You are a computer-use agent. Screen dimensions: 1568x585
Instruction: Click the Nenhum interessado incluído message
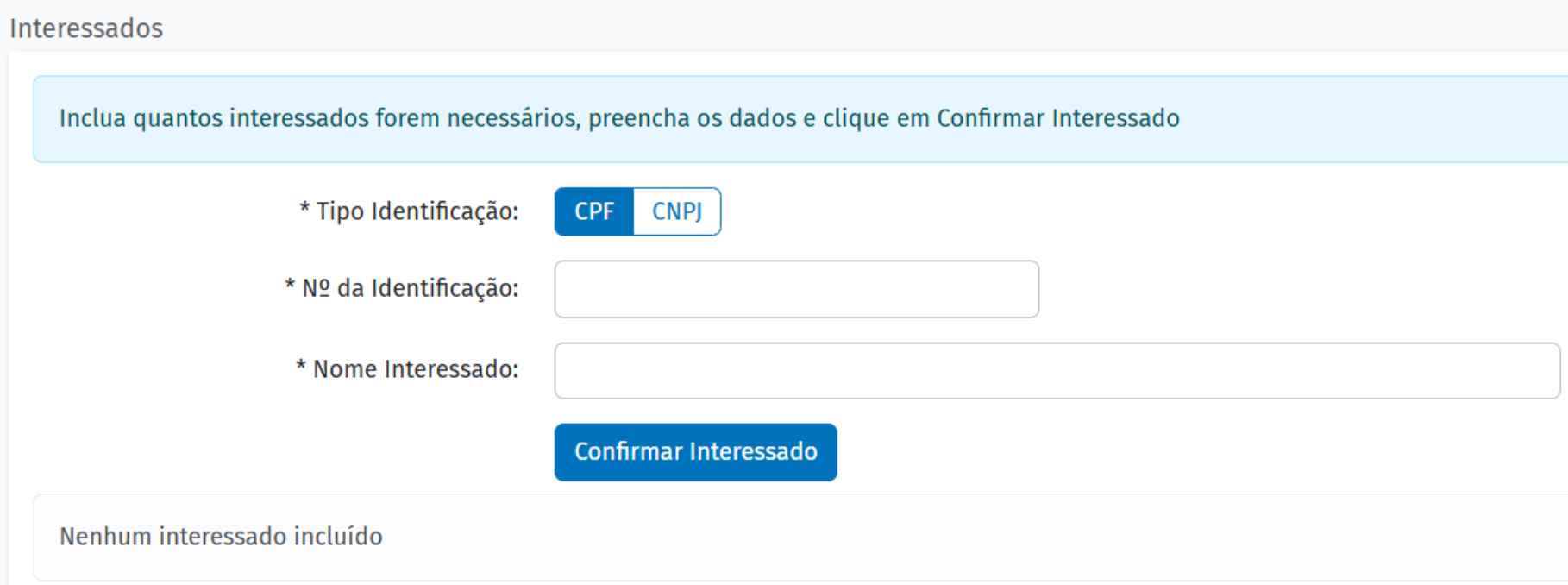[221, 537]
